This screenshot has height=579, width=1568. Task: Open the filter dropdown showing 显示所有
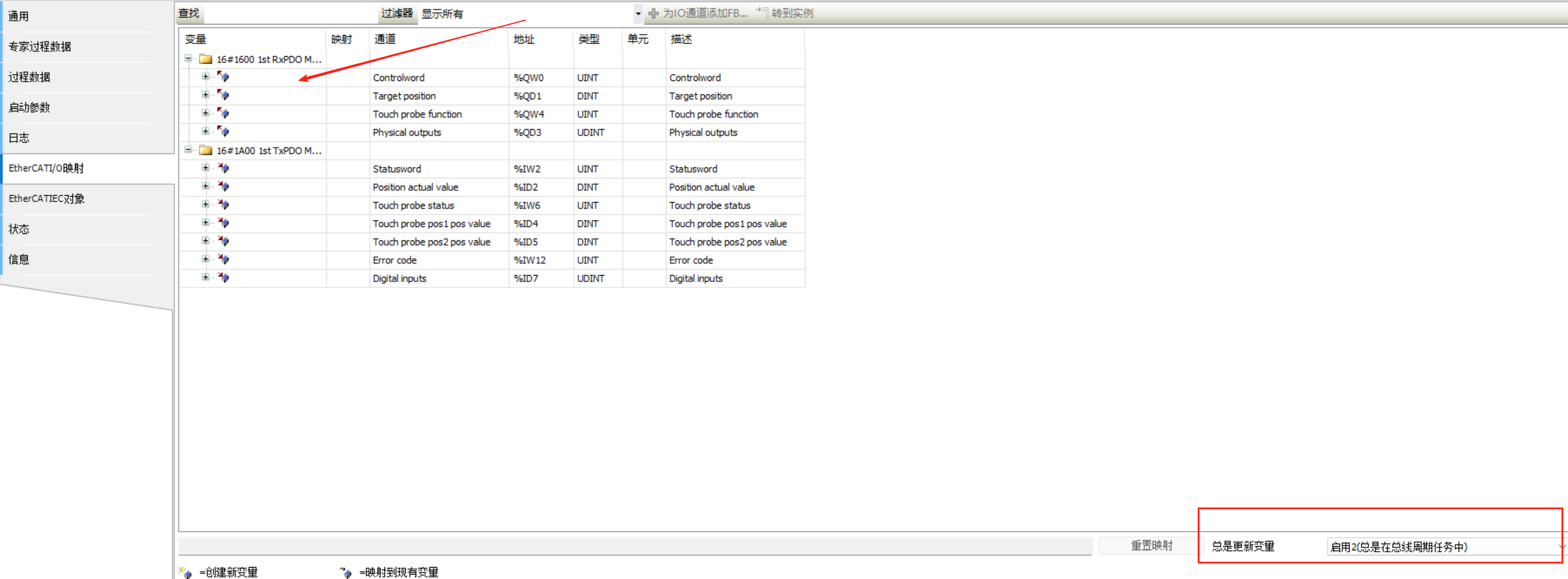pyautogui.click(x=638, y=13)
